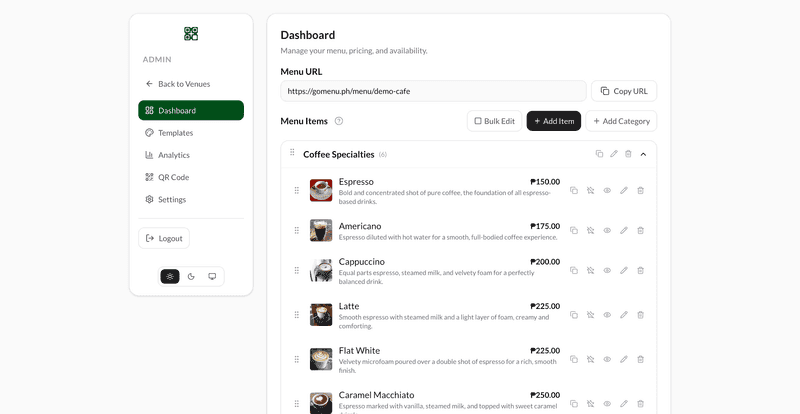Collapse the Coffee Specialties category
This screenshot has width=800, height=414.
[643, 154]
